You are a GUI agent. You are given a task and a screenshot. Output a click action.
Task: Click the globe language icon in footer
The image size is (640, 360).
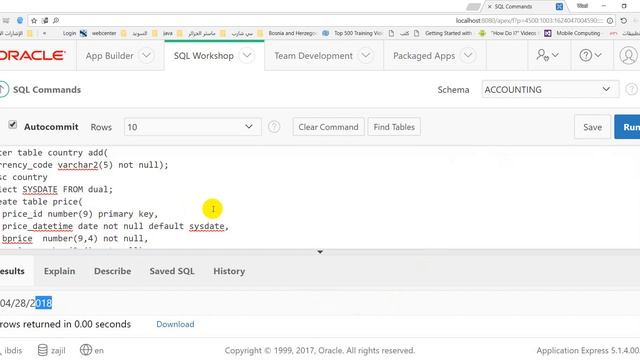point(86,350)
